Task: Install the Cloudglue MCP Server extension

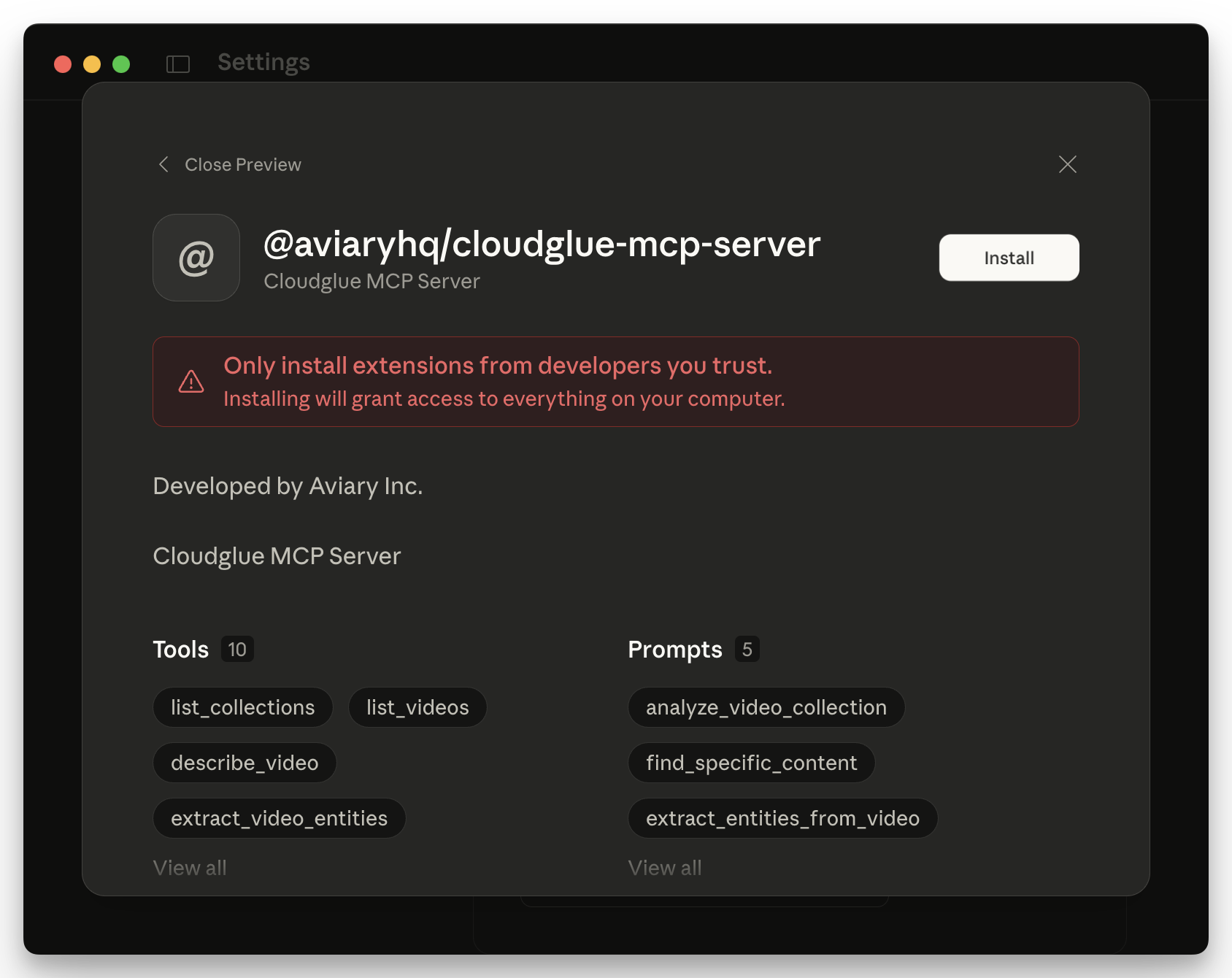Action: coord(1009,257)
